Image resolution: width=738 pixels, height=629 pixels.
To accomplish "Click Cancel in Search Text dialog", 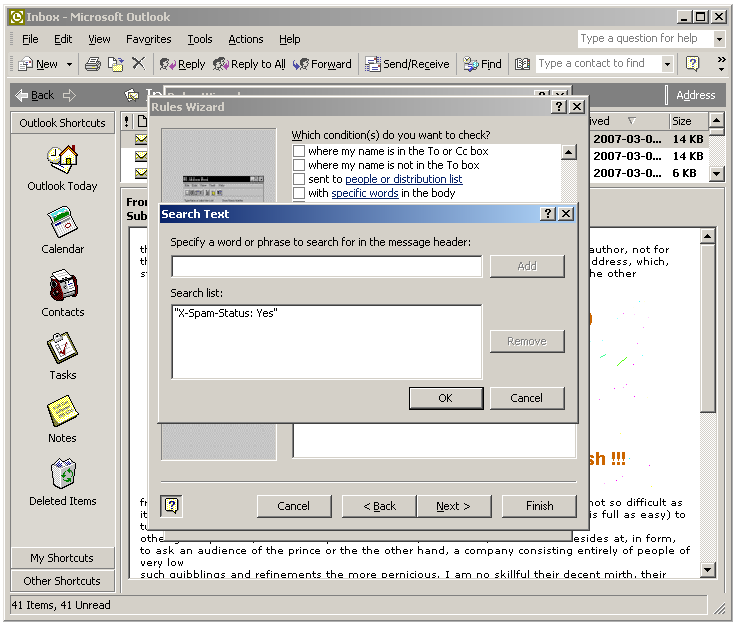I will (527, 398).
